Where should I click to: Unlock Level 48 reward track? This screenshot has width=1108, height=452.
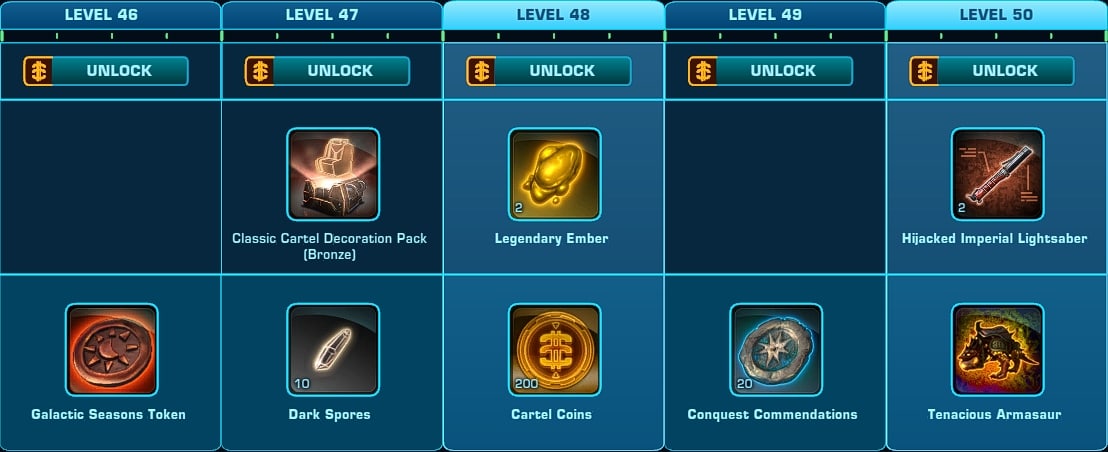[x=549, y=71]
